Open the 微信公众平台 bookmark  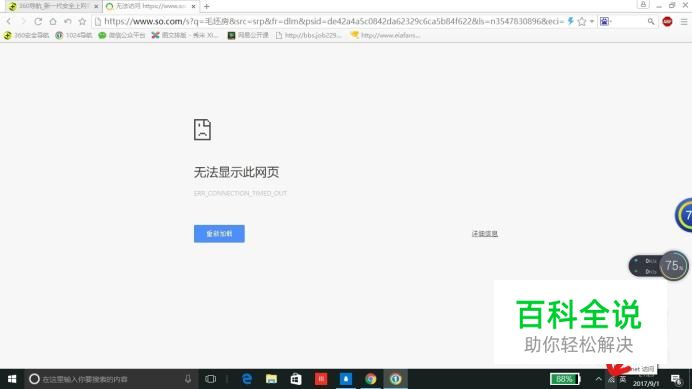(121, 35)
